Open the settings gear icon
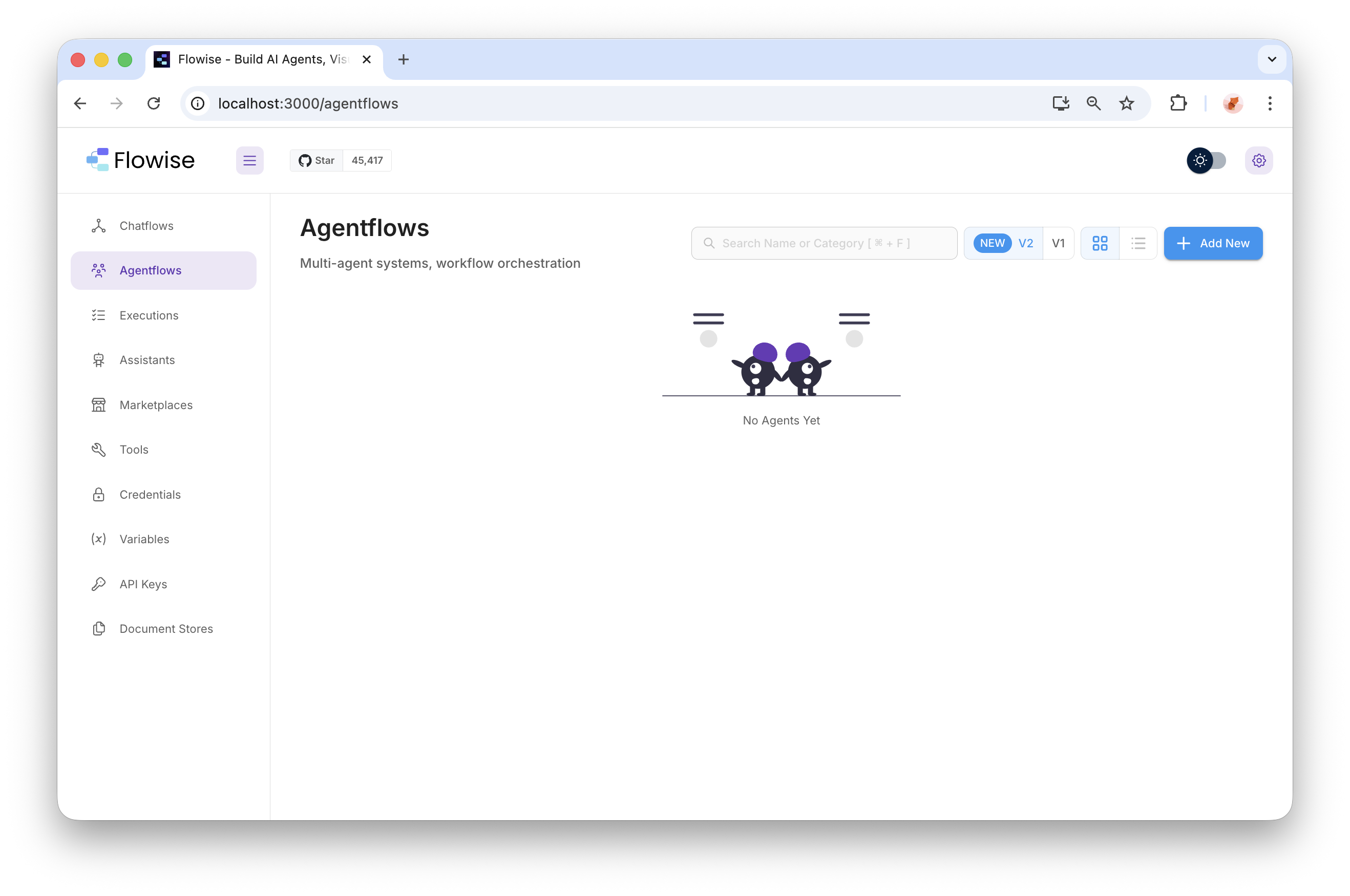 coord(1258,161)
